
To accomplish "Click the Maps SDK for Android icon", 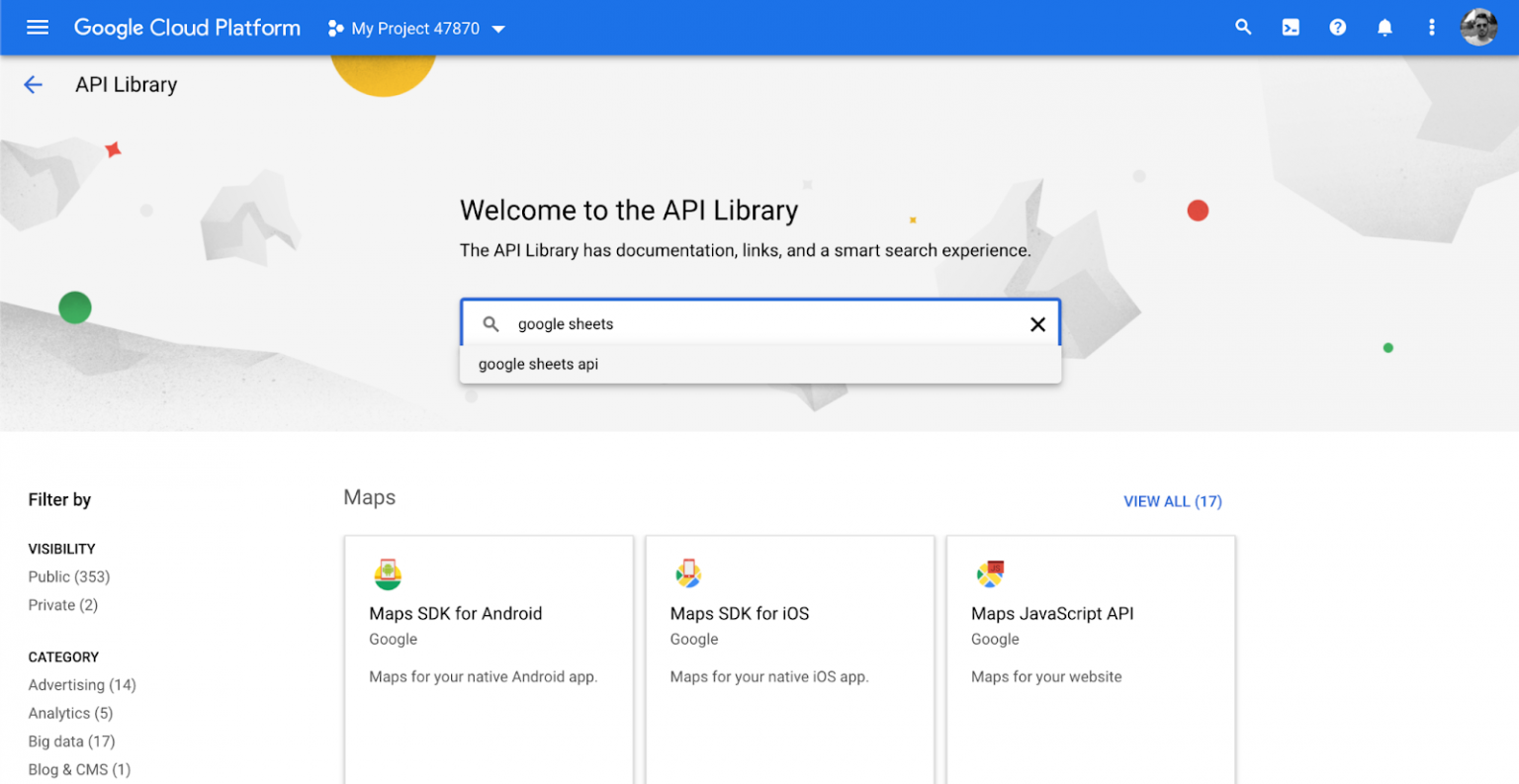I will 388,573.
